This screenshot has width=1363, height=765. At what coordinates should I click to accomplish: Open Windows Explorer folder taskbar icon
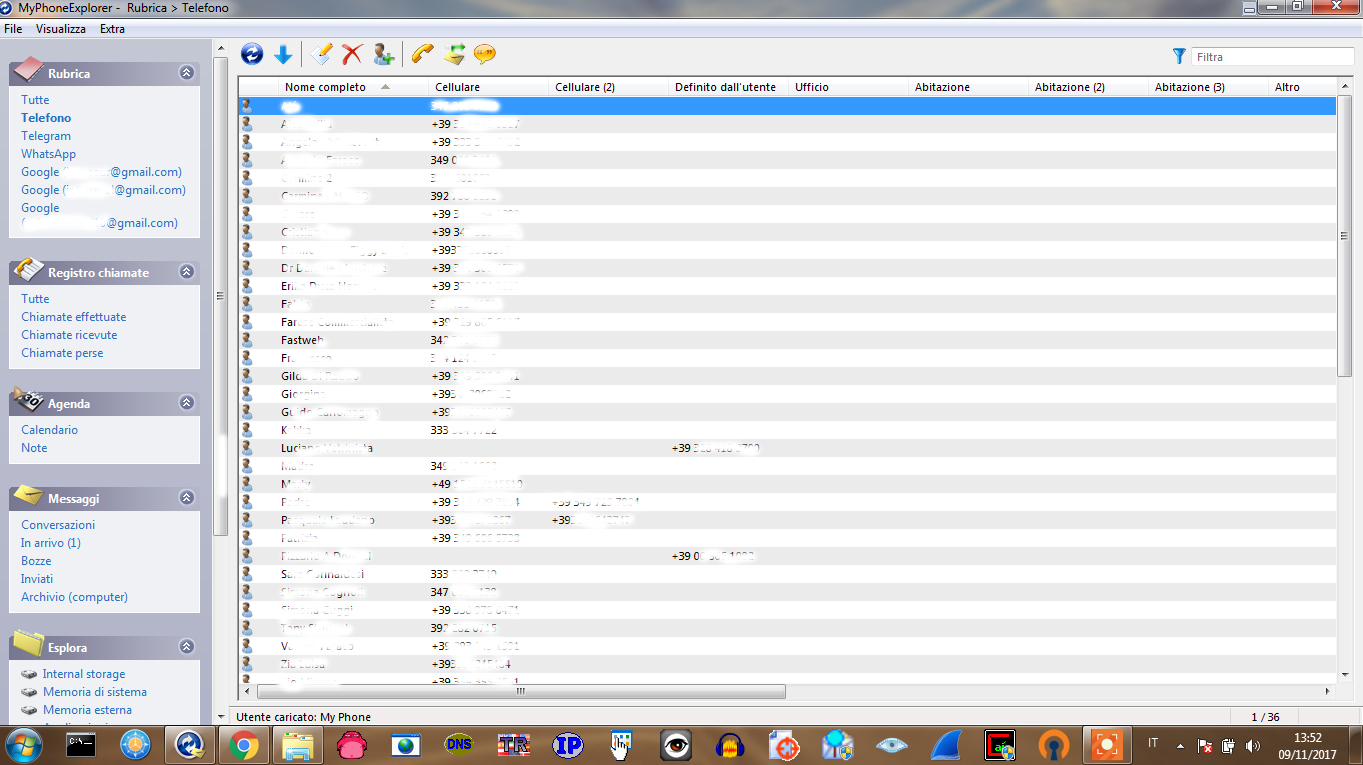[298, 745]
